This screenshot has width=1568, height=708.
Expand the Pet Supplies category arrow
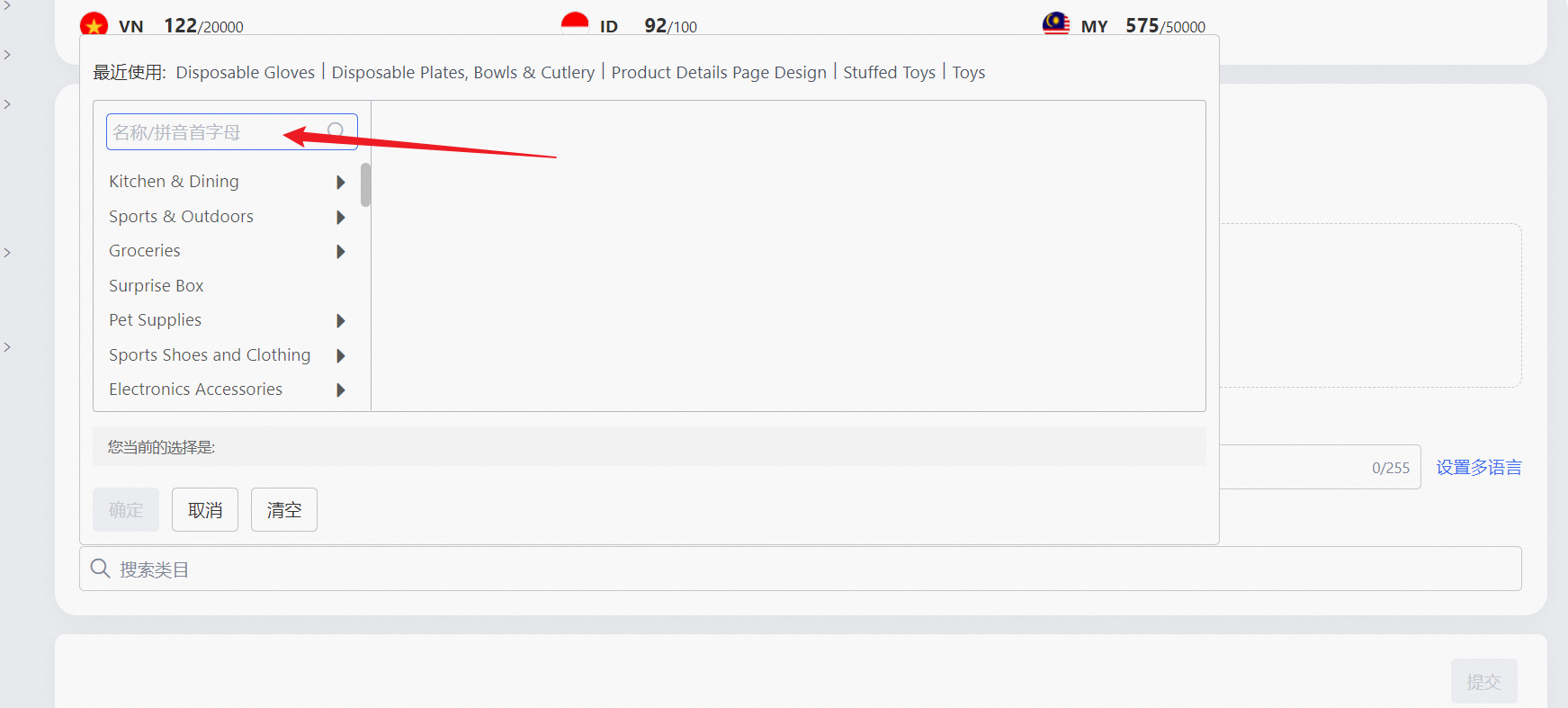tap(341, 321)
